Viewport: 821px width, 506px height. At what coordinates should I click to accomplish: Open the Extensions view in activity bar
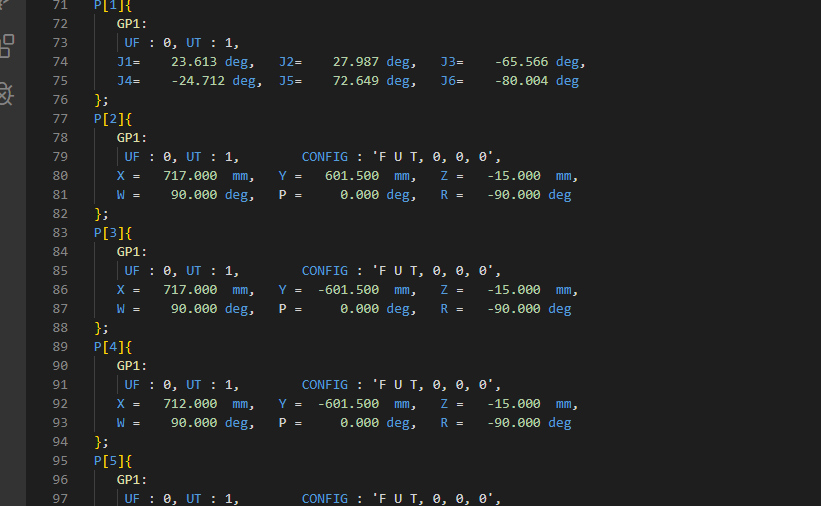click(x=7, y=46)
